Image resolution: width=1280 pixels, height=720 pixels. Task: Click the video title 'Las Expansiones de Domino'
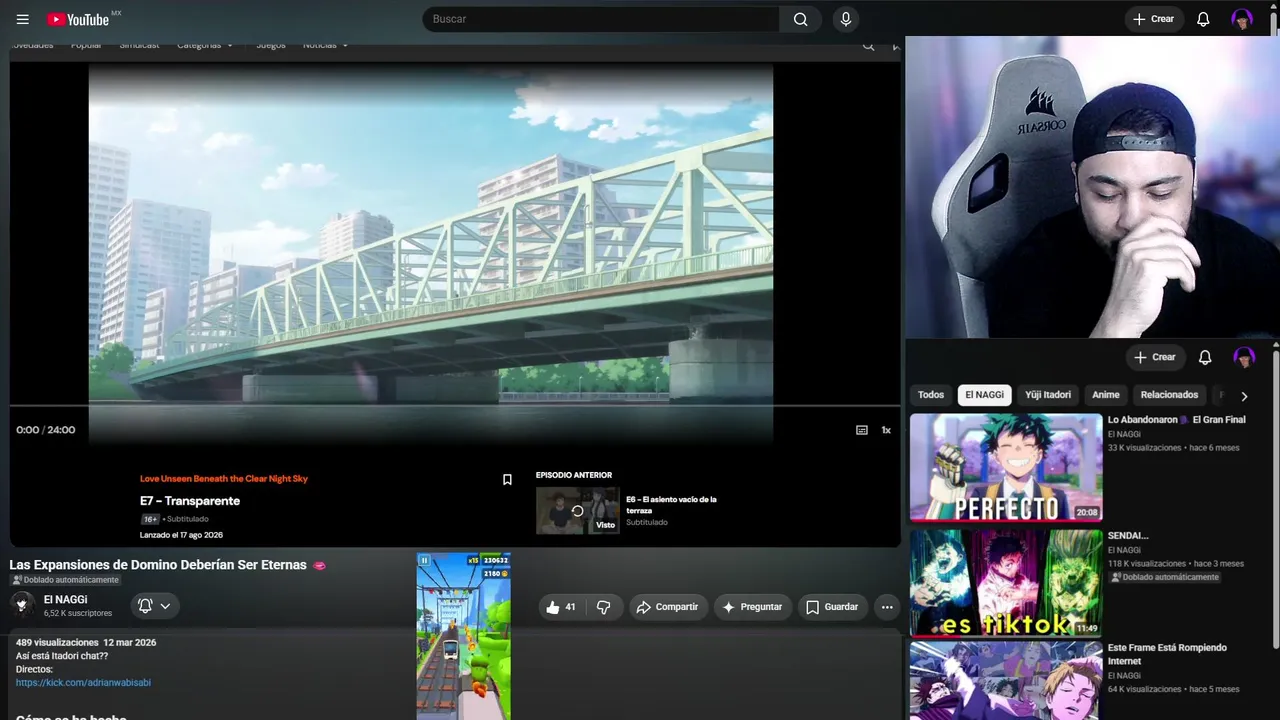(x=158, y=565)
